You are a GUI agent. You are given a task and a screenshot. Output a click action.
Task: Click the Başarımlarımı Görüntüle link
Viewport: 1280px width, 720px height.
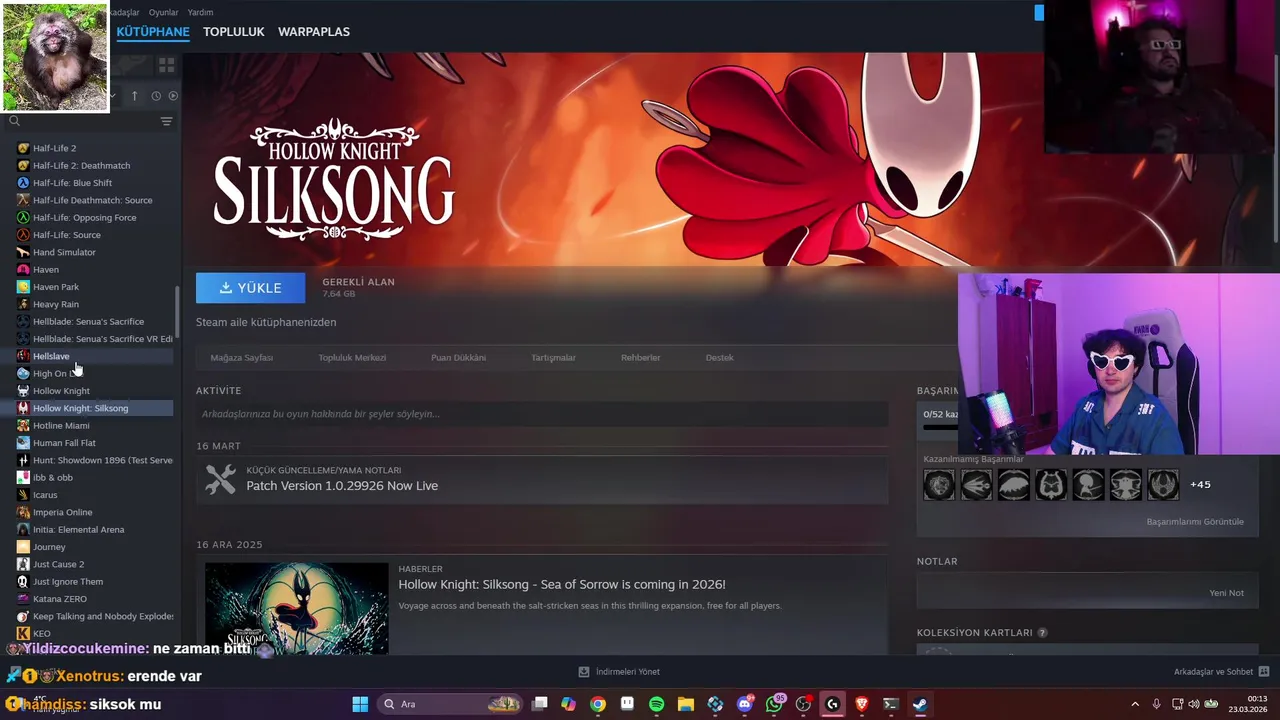[1195, 522]
